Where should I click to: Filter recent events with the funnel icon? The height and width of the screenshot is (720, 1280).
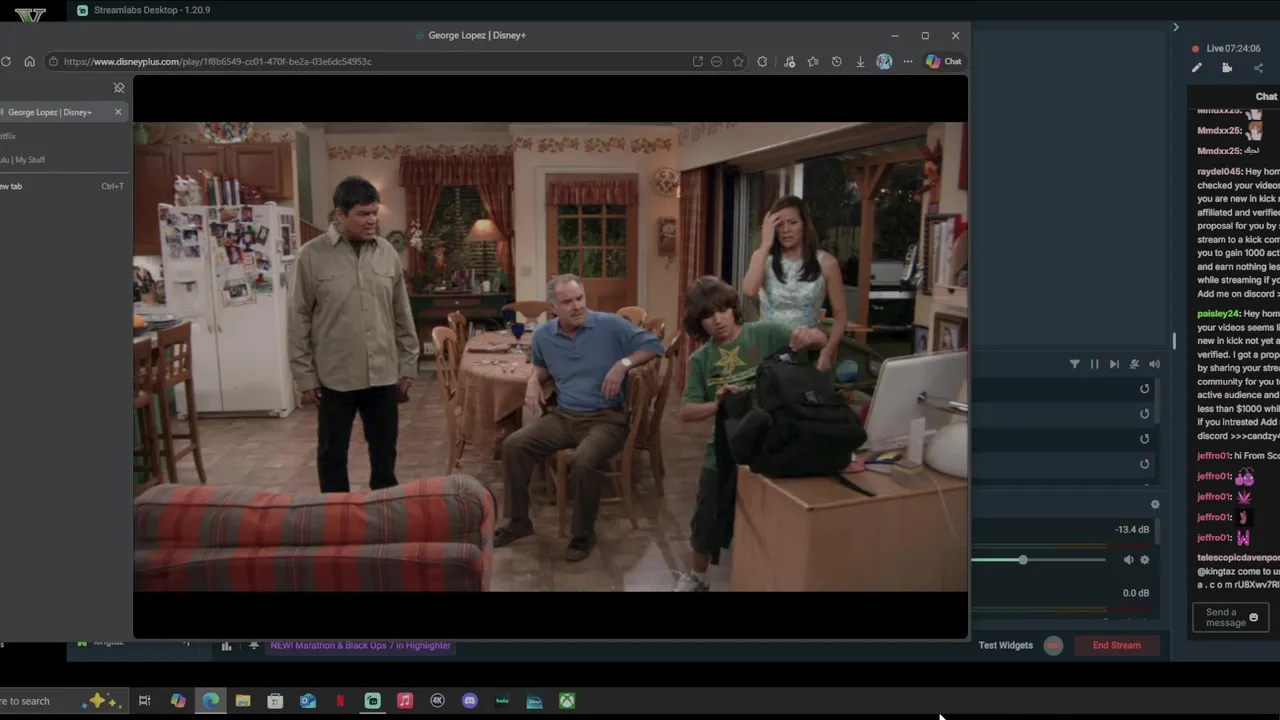coord(1075,364)
